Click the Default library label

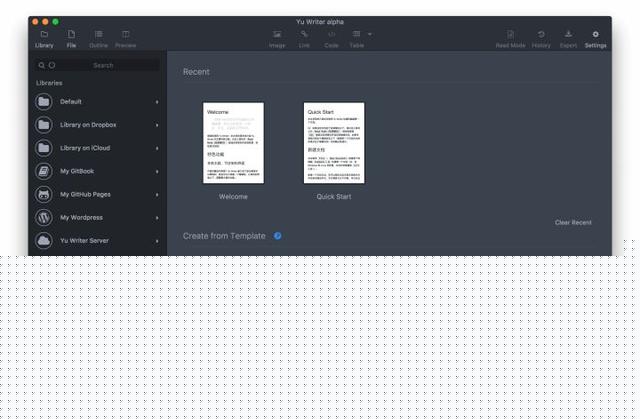coord(71,102)
